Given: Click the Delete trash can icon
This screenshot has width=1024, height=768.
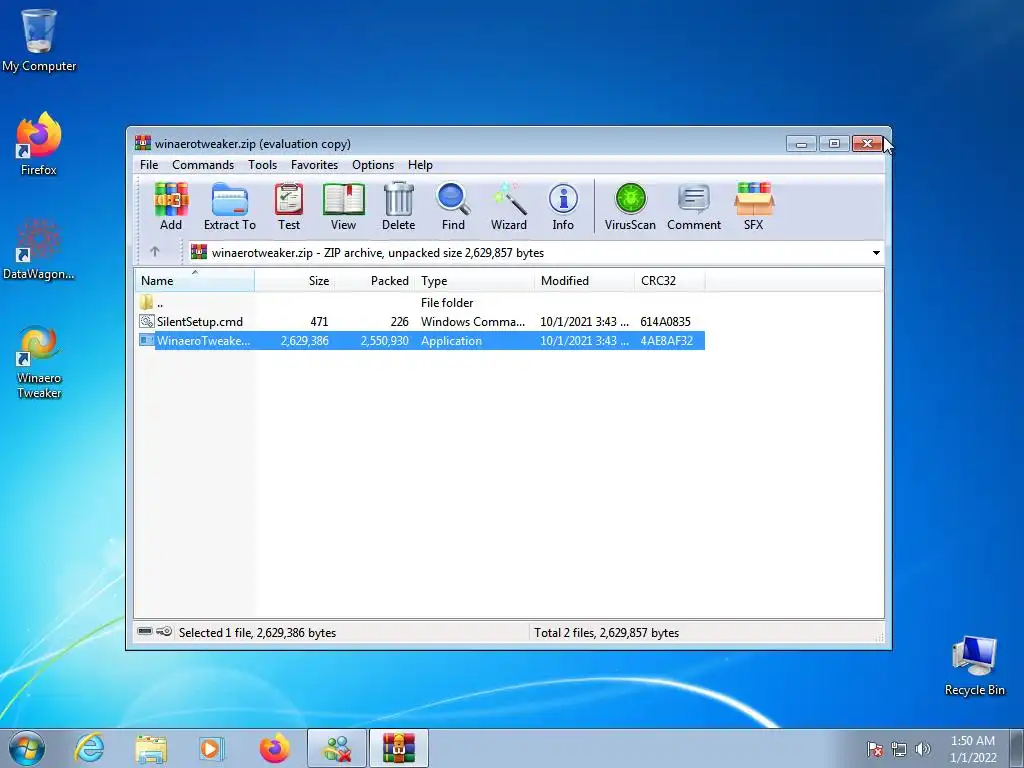Looking at the screenshot, I should pyautogui.click(x=398, y=206).
